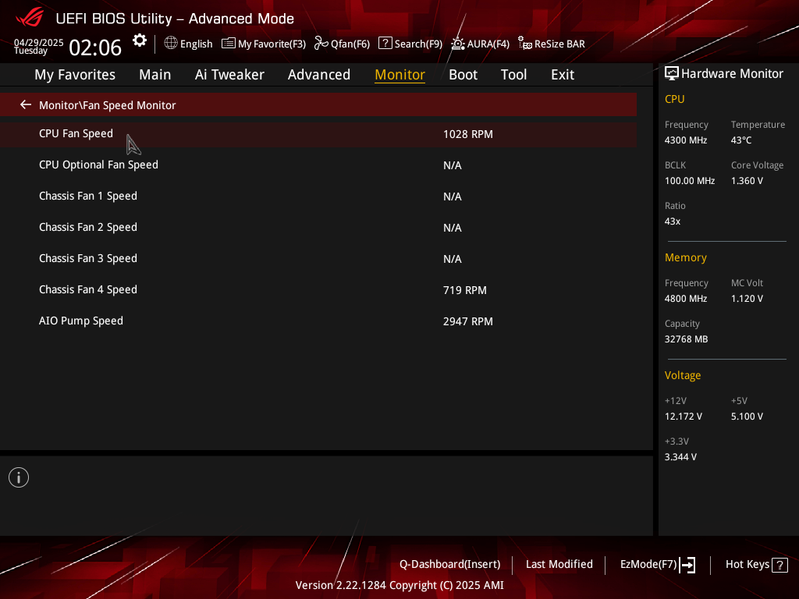799x599 pixels.
Task: View Last Modified changes
Action: pyautogui.click(x=559, y=564)
